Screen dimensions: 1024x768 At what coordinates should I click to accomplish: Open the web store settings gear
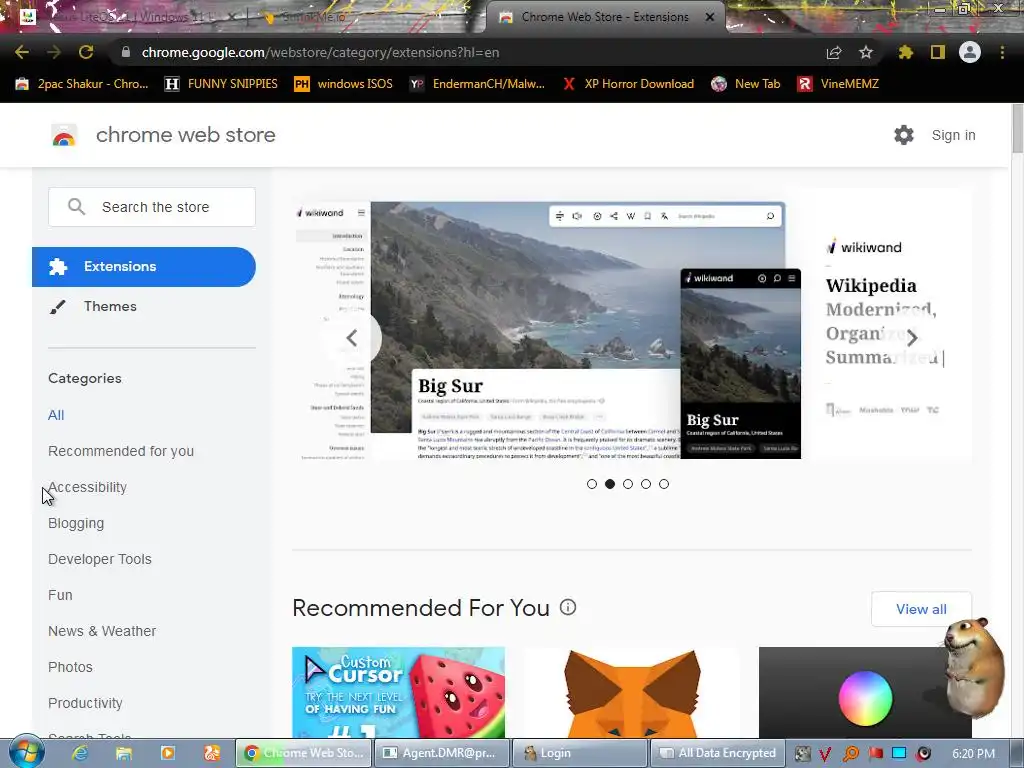point(904,135)
